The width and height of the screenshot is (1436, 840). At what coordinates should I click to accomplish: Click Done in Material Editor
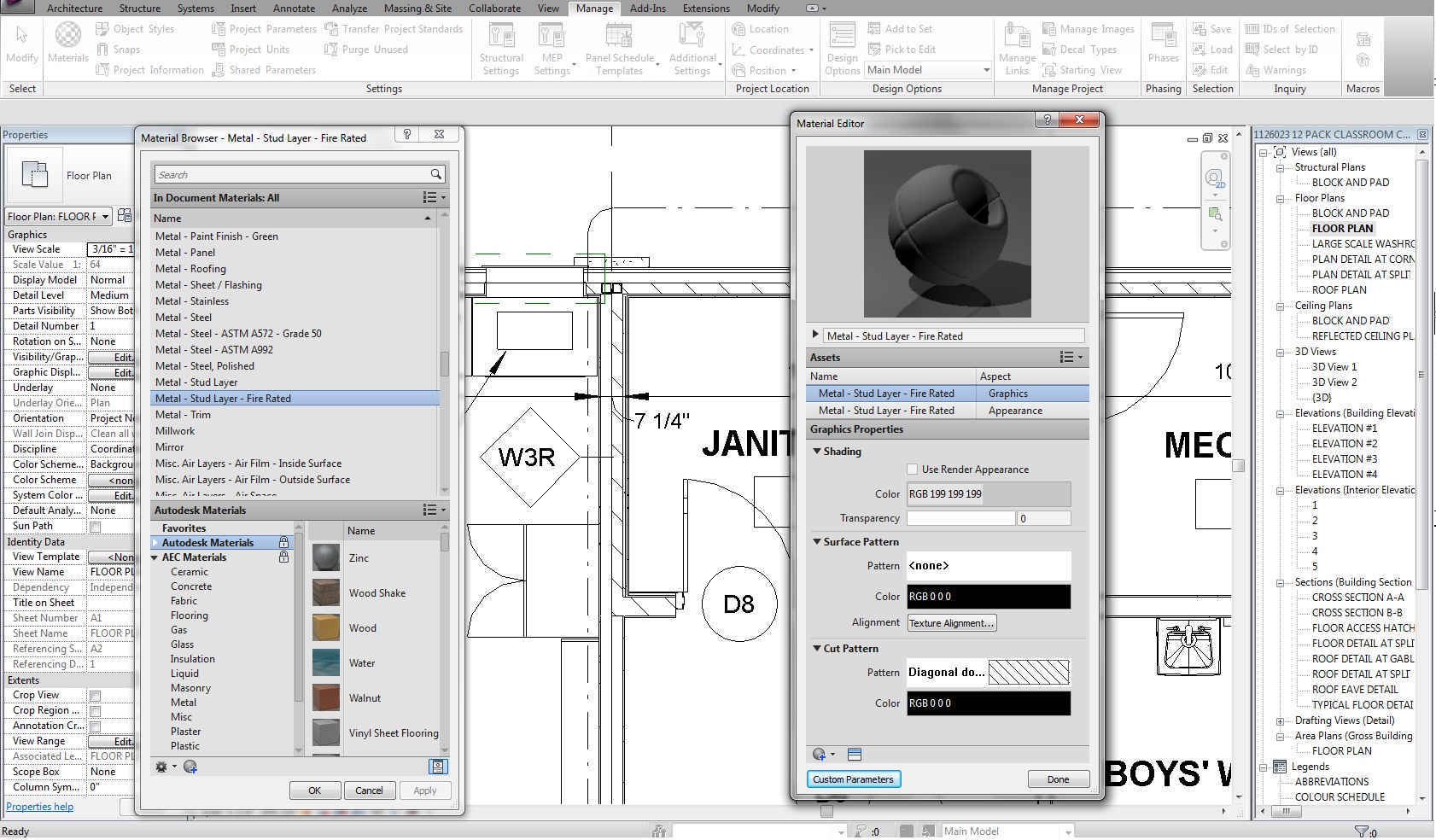pos(1058,779)
